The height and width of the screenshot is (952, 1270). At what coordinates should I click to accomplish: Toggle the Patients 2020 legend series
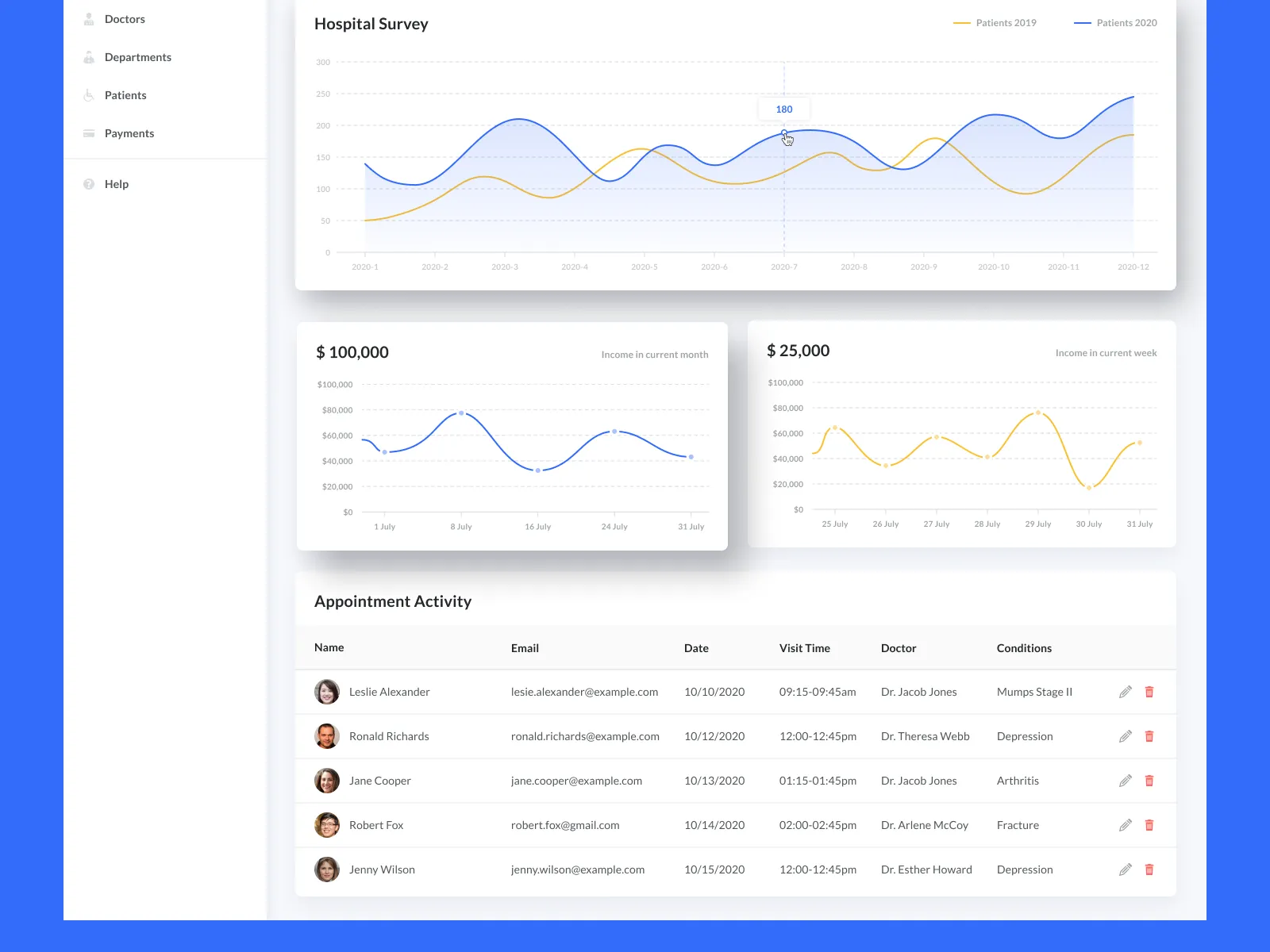tap(1116, 22)
